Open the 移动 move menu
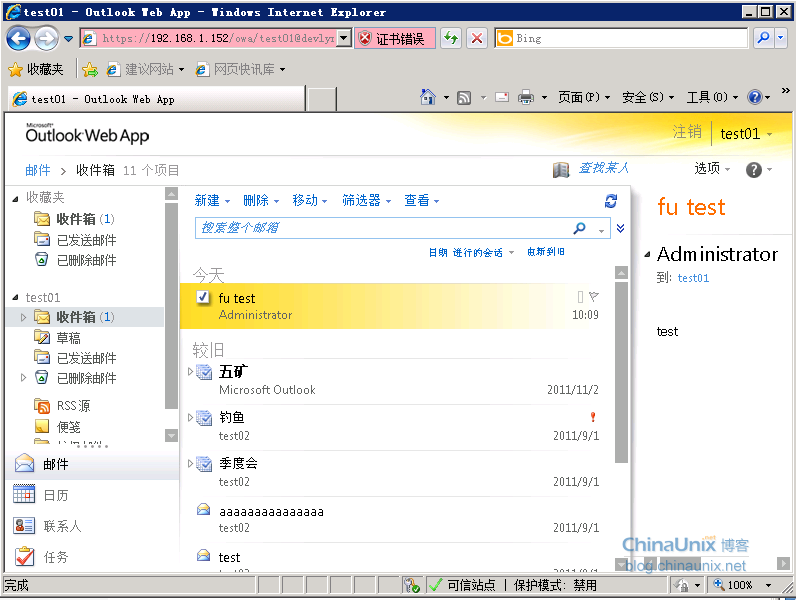 (310, 201)
